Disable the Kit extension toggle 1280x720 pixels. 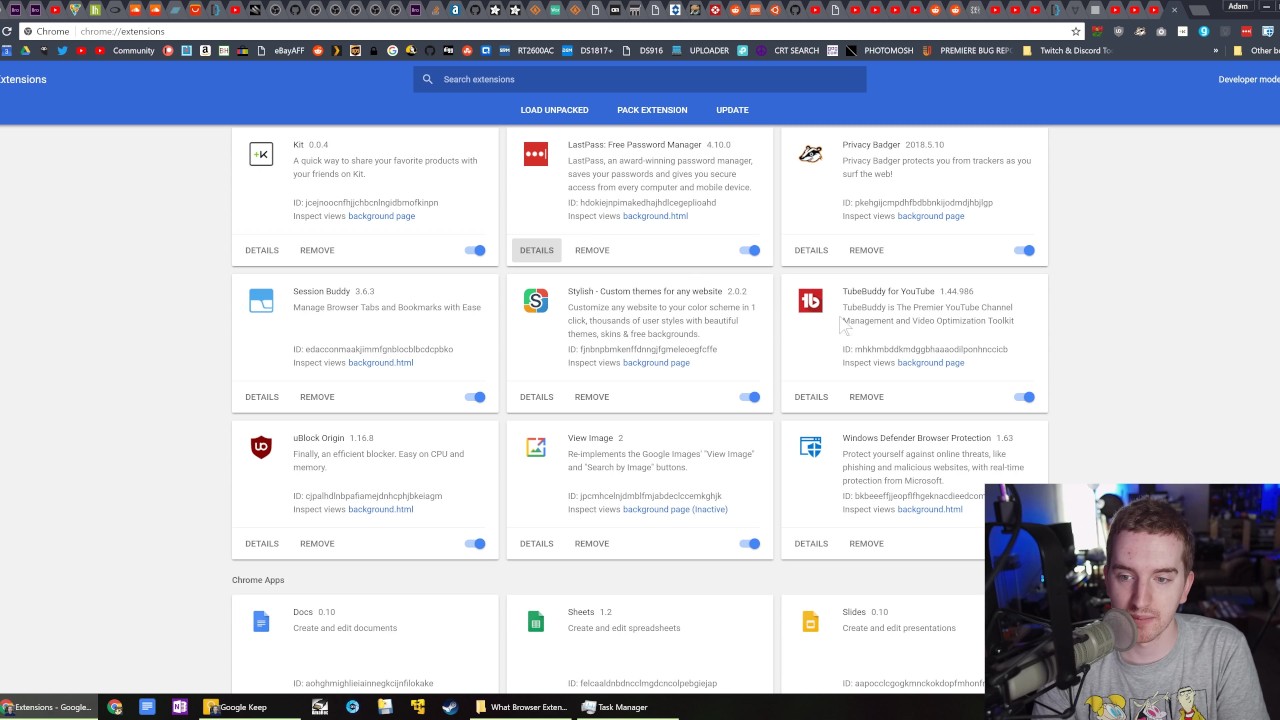pos(476,250)
